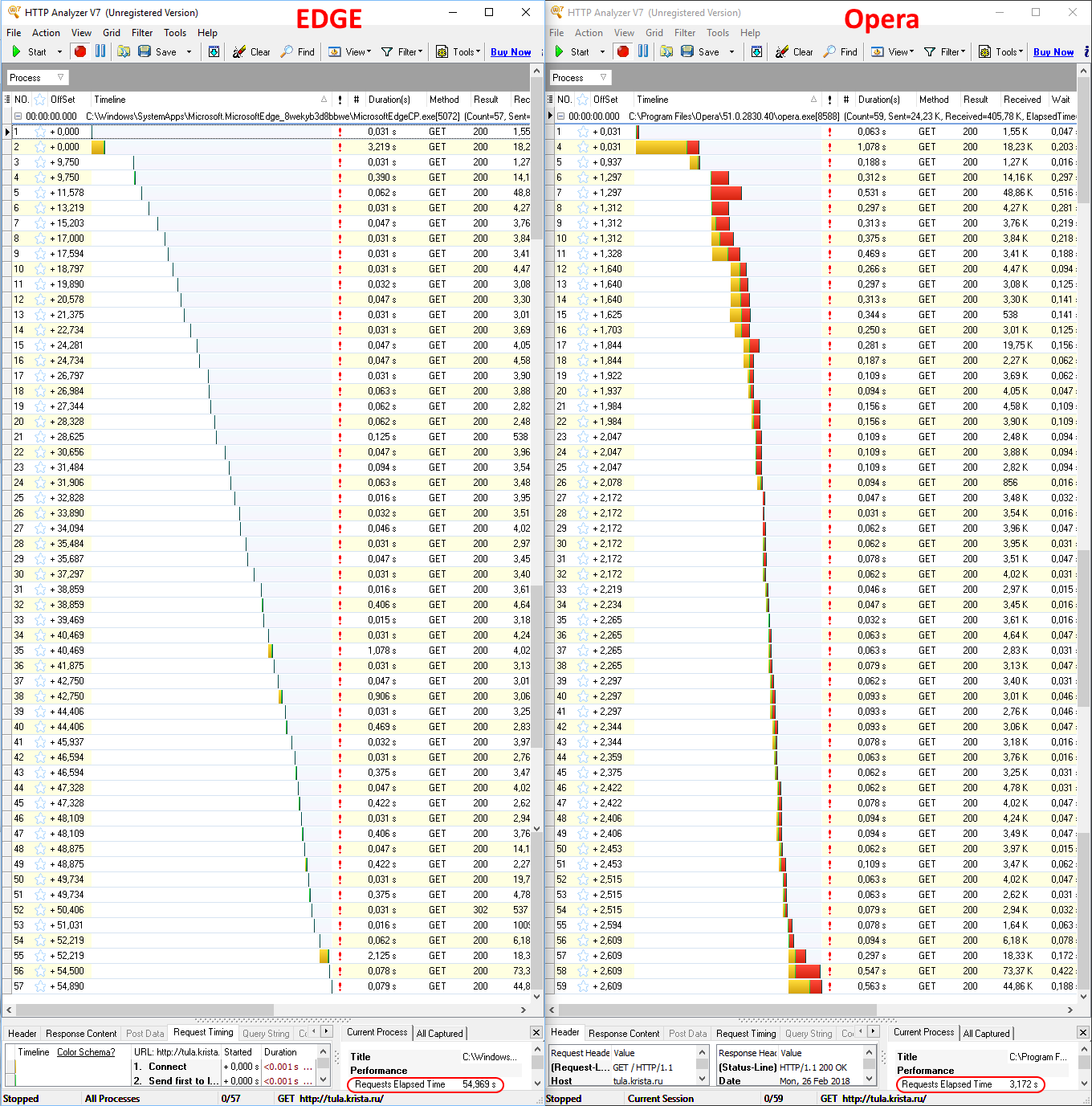Viewport: 1092px width, 1106px height.
Task: Click the auto-scroll icon in Opera window
Action: (756, 51)
